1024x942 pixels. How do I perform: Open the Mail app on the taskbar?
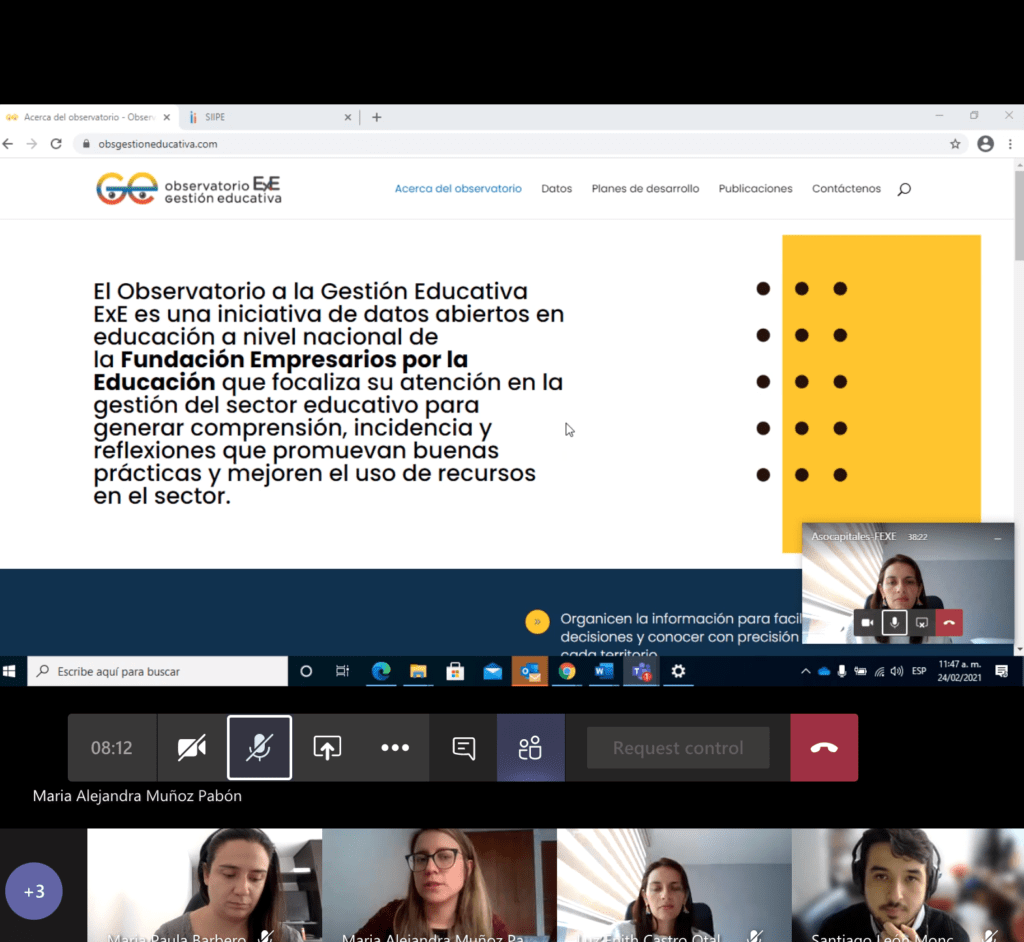(492, 671)
